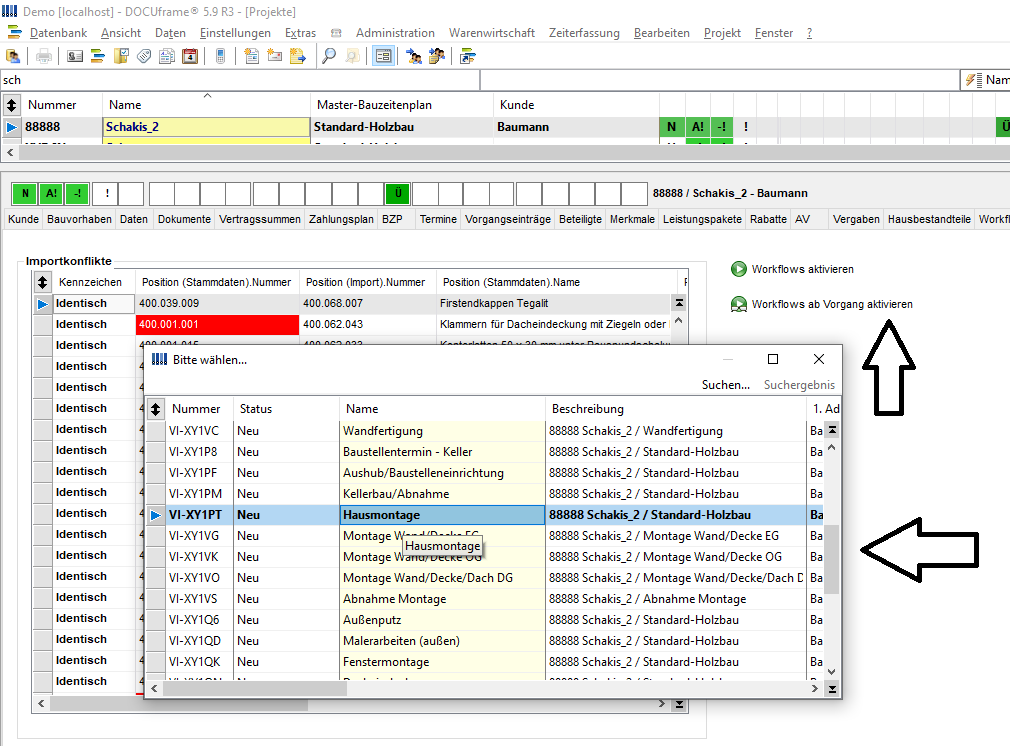Viewport: 1010px width, 746px height.
Task: Toggle the green Ü status box in detail panel
Action: 398,193
